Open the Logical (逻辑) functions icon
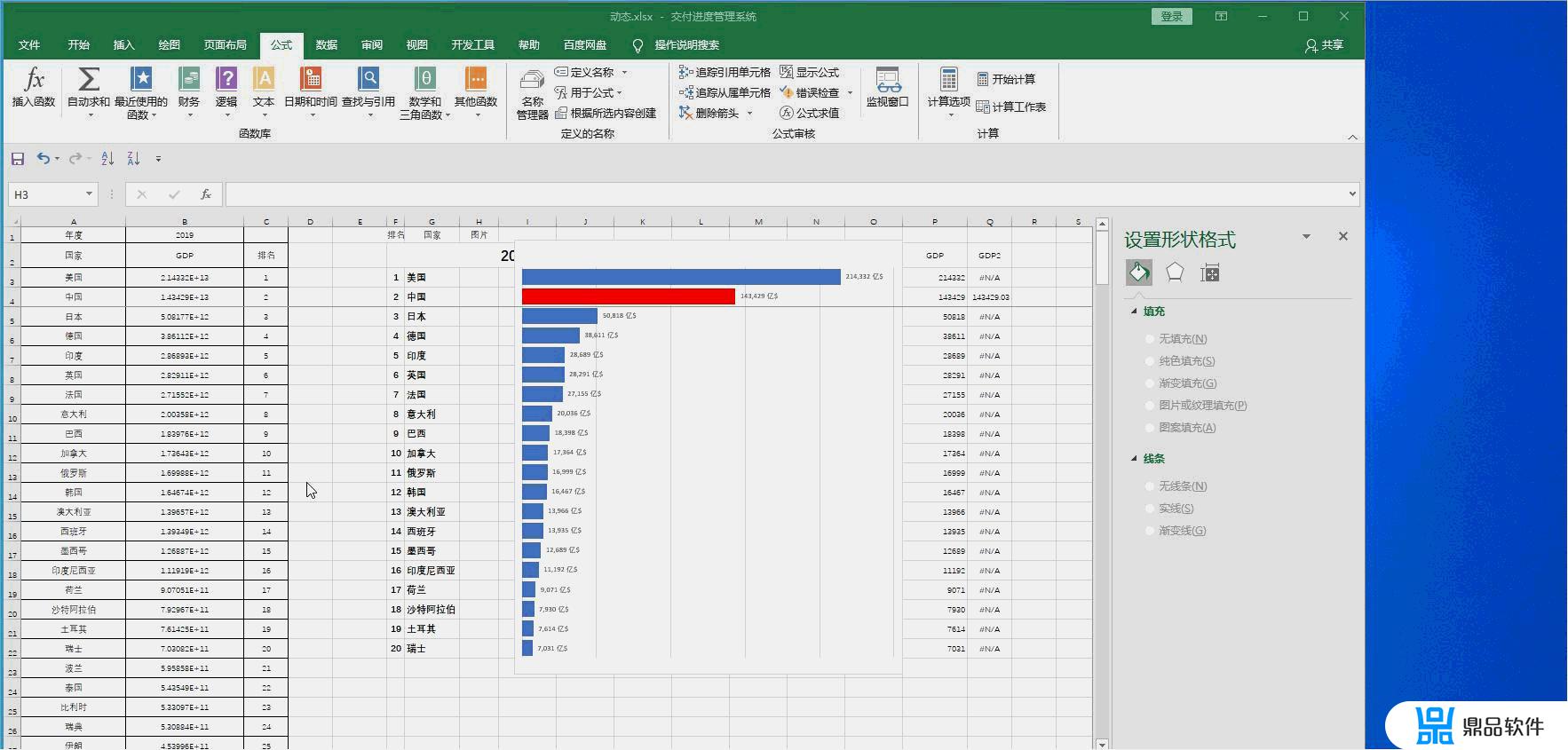 226,80
